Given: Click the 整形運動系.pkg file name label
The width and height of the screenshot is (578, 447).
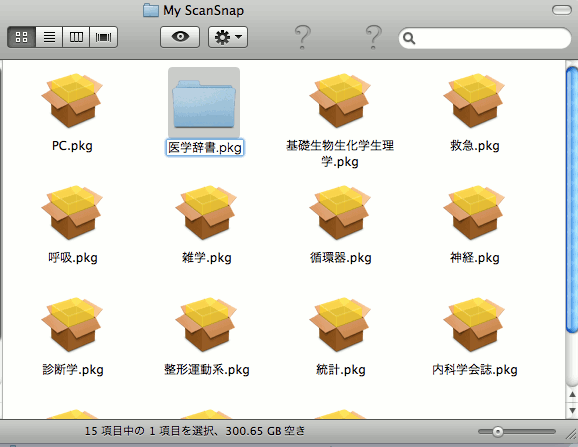Looking at the screenshot, I should tap(206, 370).
